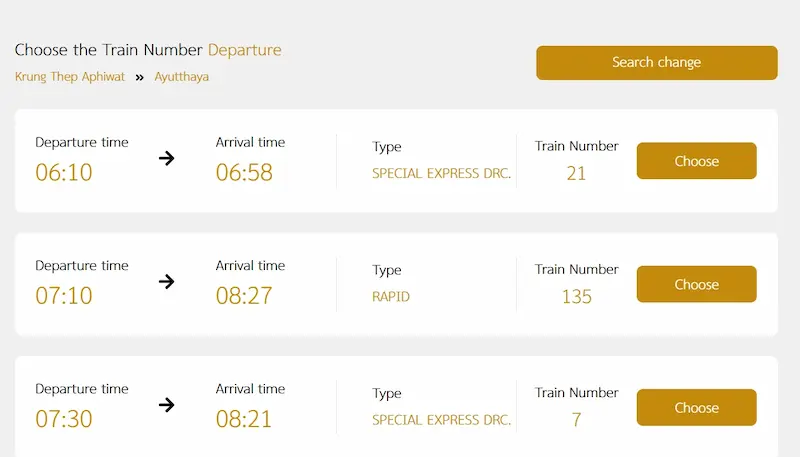Screen dimensions: 800x457
Task: Click SPECIAL EXPRESS DRC. type for train 21
Action: point(441,174)
